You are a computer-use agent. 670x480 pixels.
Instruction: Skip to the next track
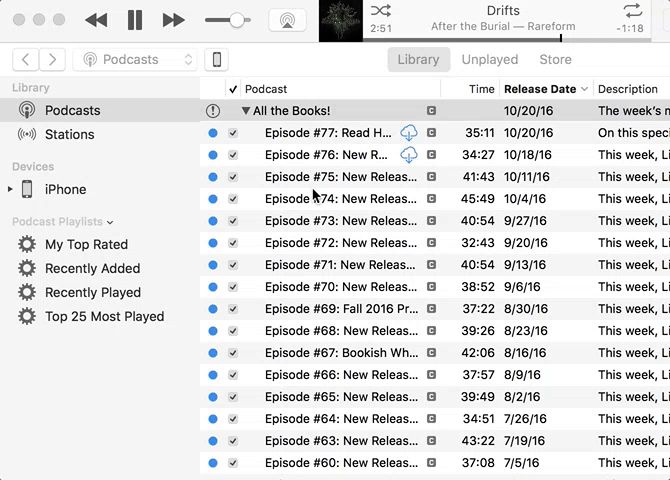point(173,20)
